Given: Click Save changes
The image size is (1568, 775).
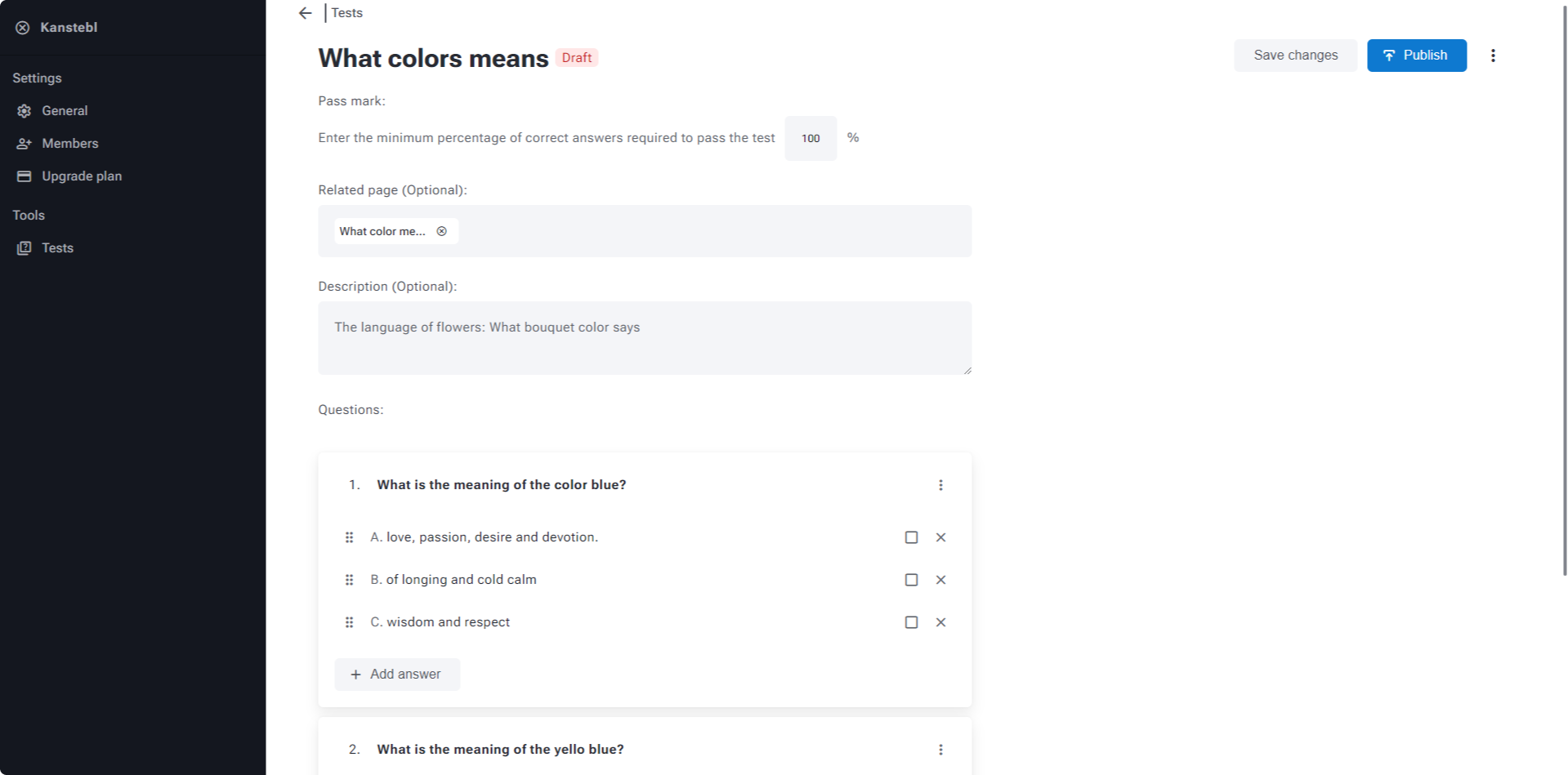Looking at the screenshot, I should [1295, 56].
